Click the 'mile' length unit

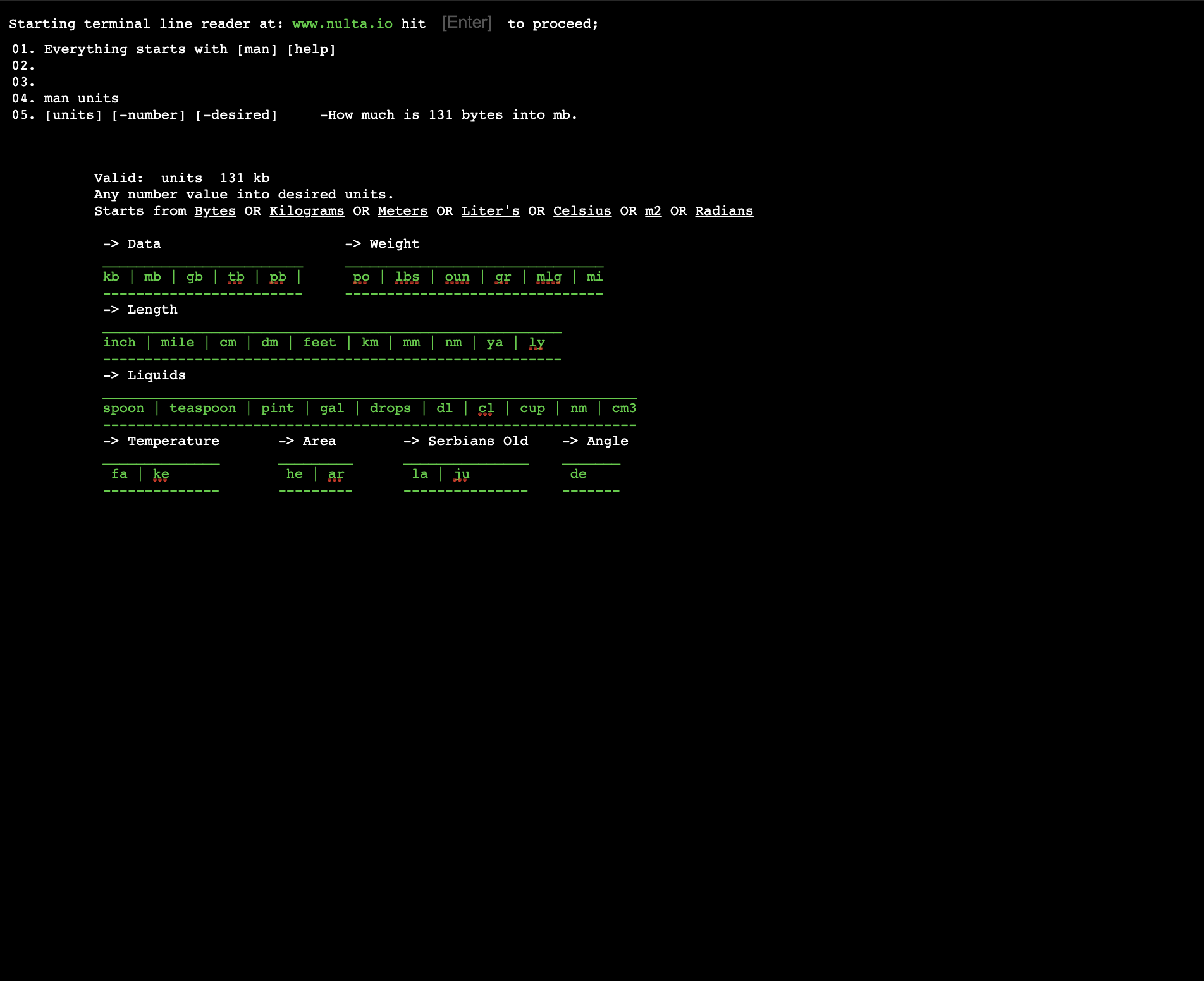click(x=178, y=343)
